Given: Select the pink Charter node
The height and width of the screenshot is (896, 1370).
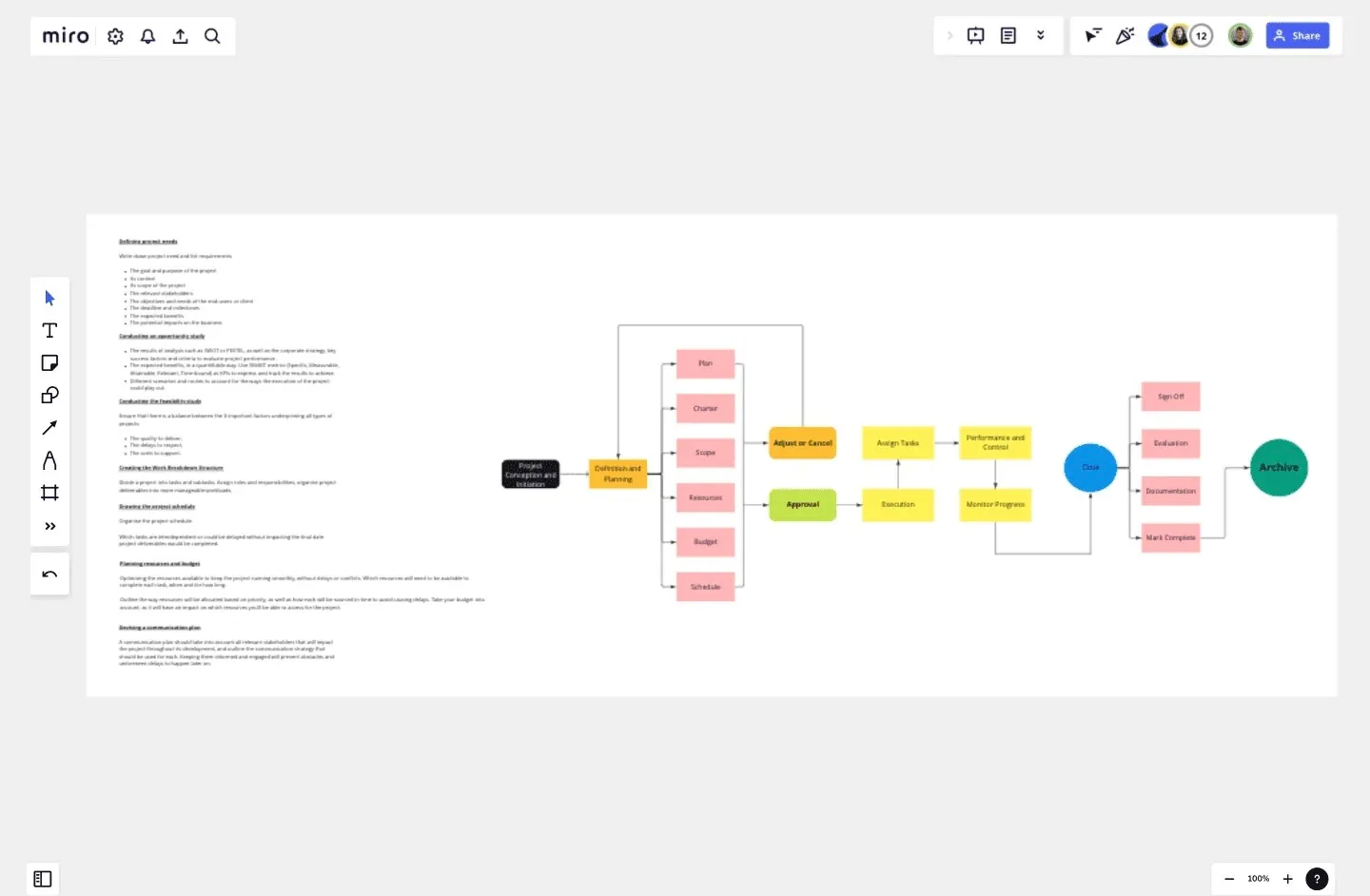Looking at the screenshot, I should [x=705, y=408].
